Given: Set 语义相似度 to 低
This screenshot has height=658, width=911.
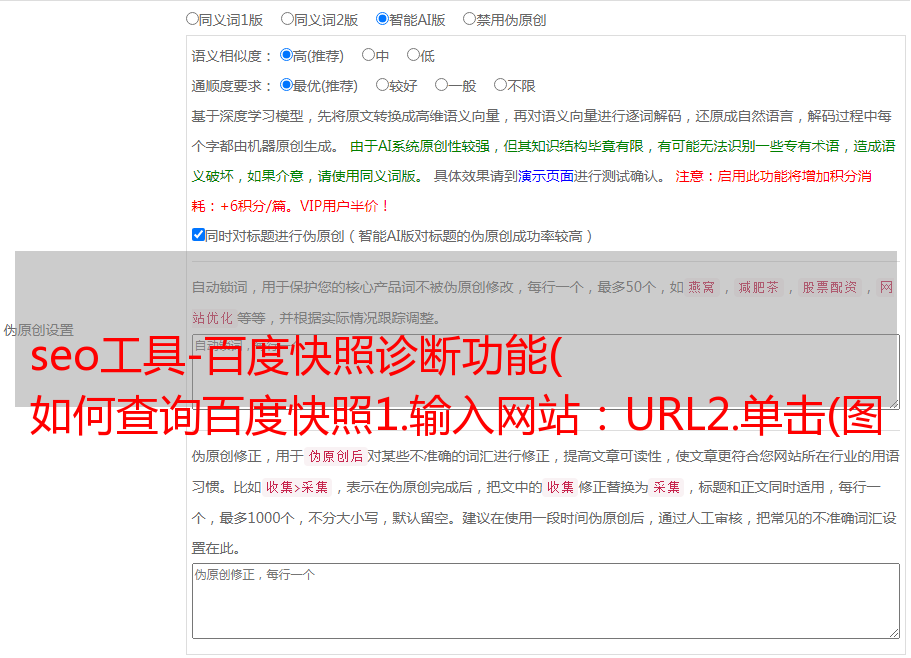Looking at the screenshot, I should pos(413,55).
